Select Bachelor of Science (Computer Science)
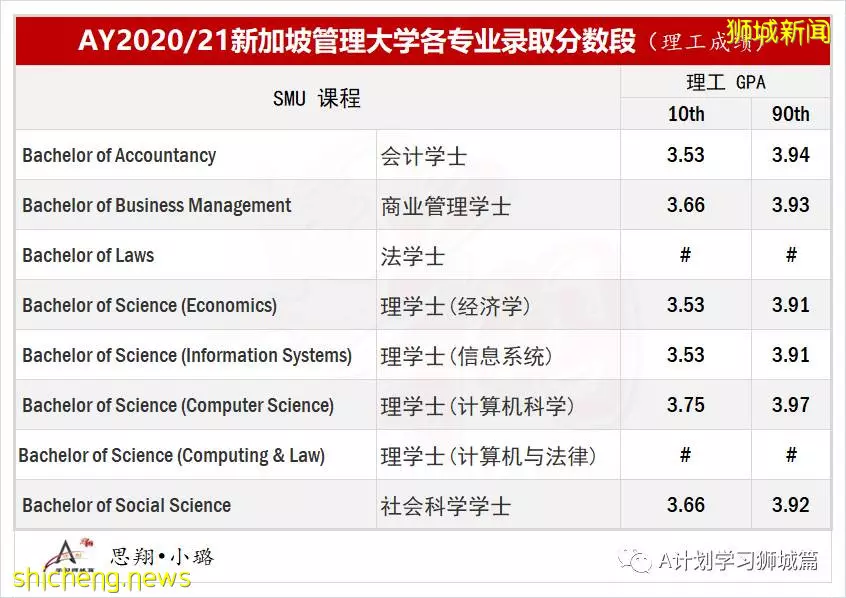 (178, 406)
